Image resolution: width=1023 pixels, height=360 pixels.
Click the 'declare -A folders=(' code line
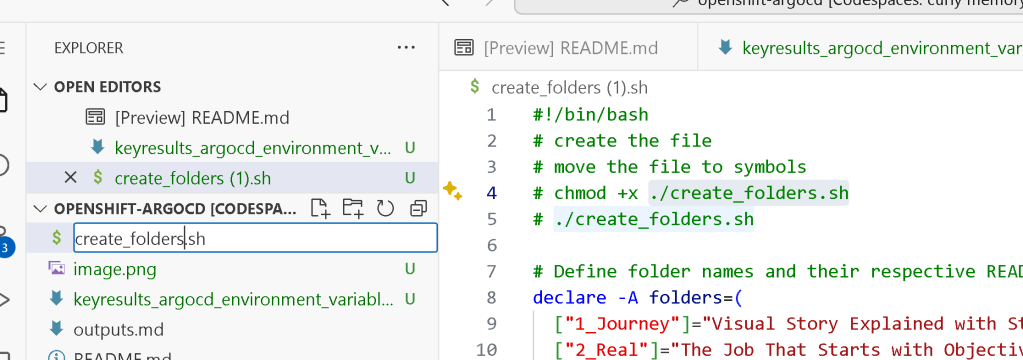[637, 297]
